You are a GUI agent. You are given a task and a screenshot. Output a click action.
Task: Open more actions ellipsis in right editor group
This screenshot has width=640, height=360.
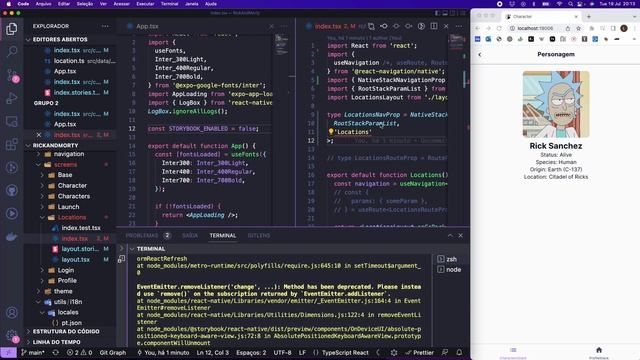459,26
